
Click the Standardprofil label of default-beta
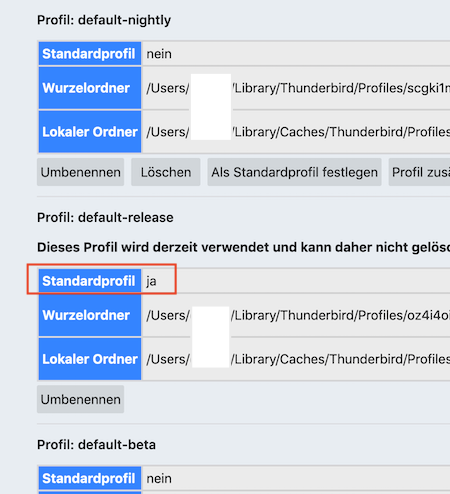tap(90, 478)
